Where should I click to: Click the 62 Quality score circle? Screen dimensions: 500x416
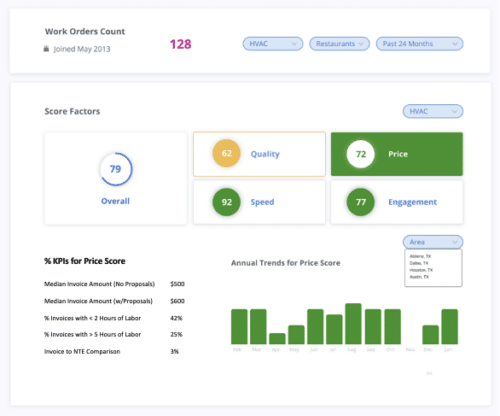coord(226,153)
